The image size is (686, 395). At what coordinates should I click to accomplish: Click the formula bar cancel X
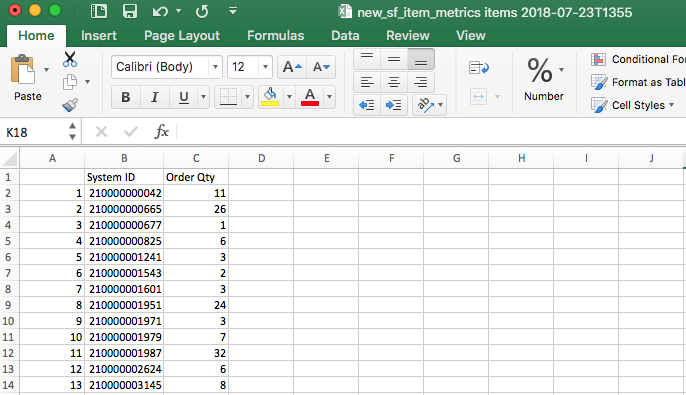coord(102,132)
